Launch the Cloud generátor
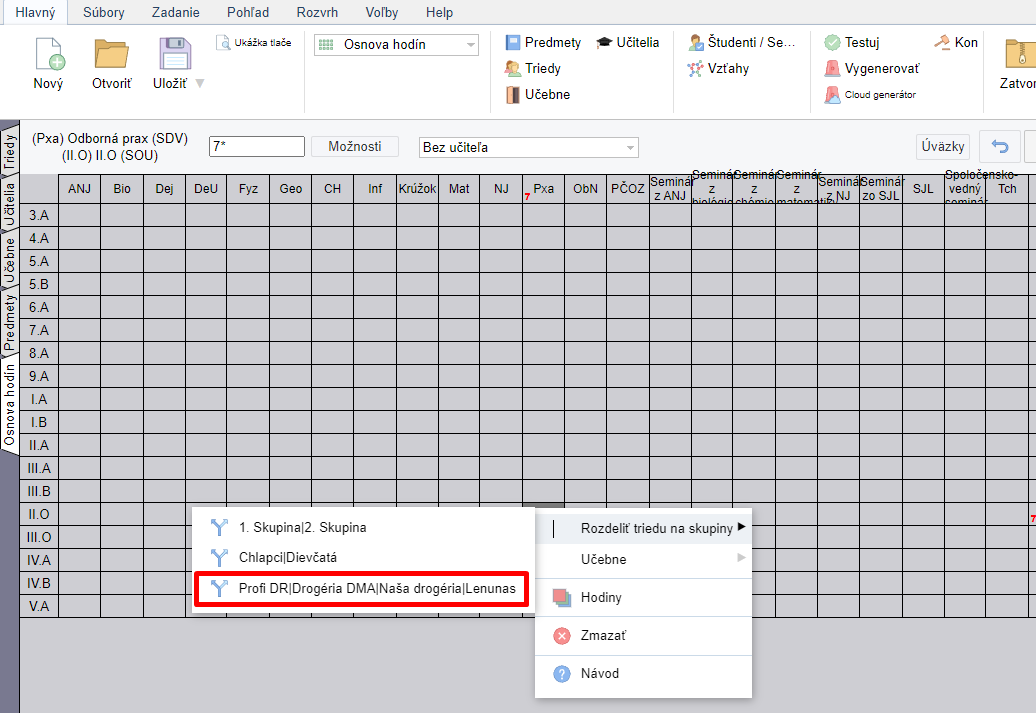 point(870,94)
